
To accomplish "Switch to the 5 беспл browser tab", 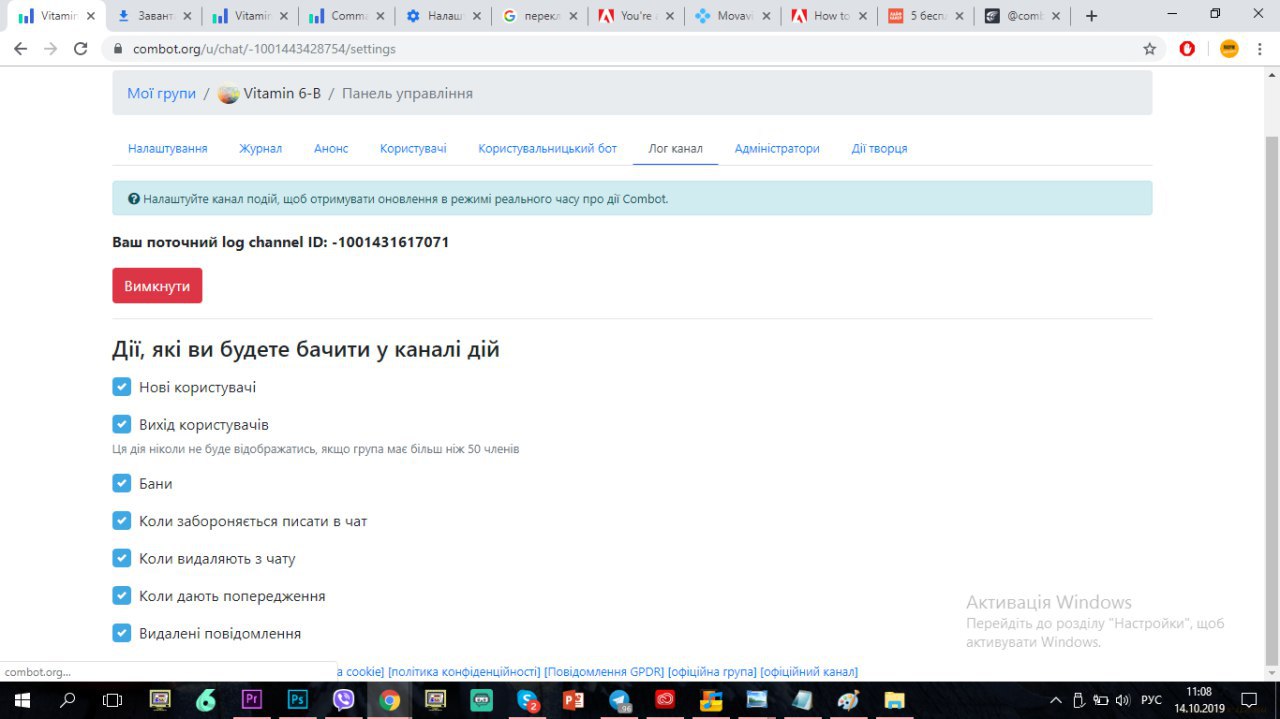I will pos(927,16).
